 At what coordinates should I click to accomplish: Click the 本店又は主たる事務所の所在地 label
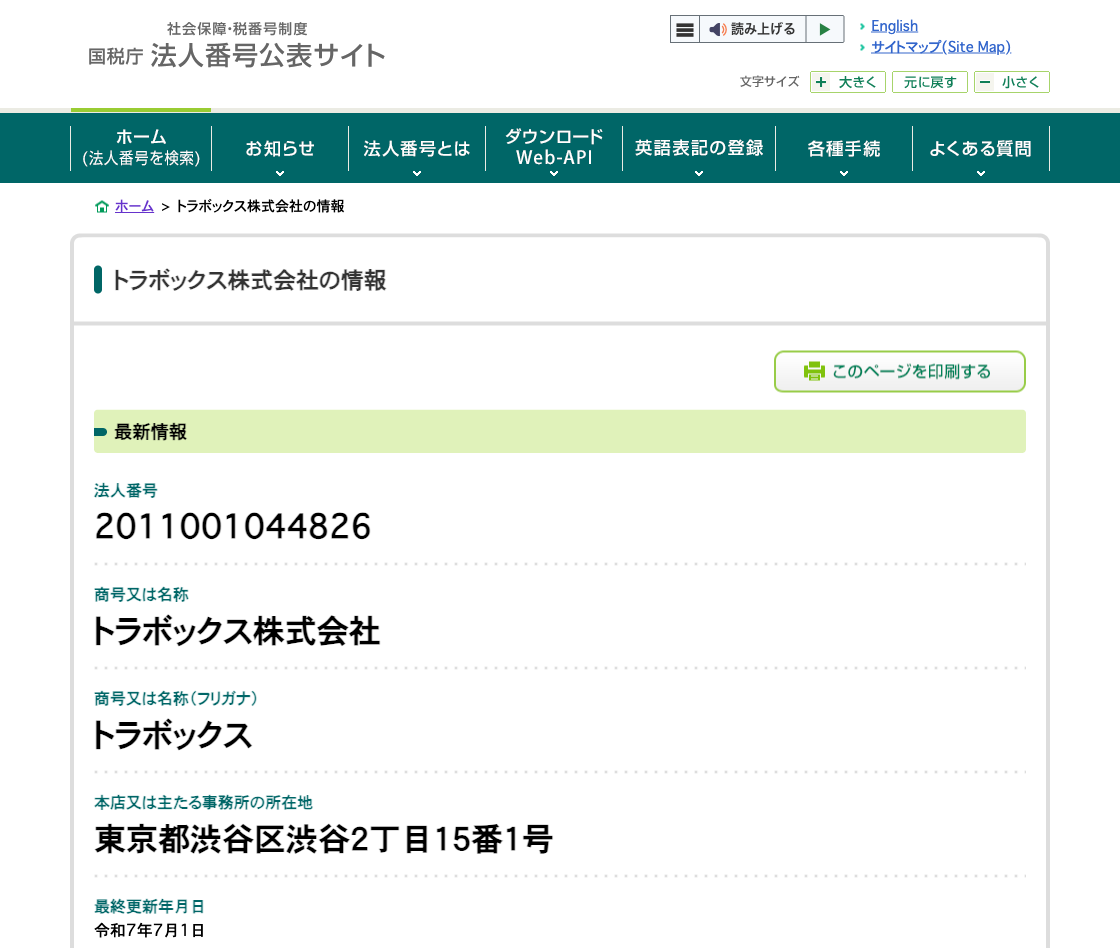click(x=204, y=802)
